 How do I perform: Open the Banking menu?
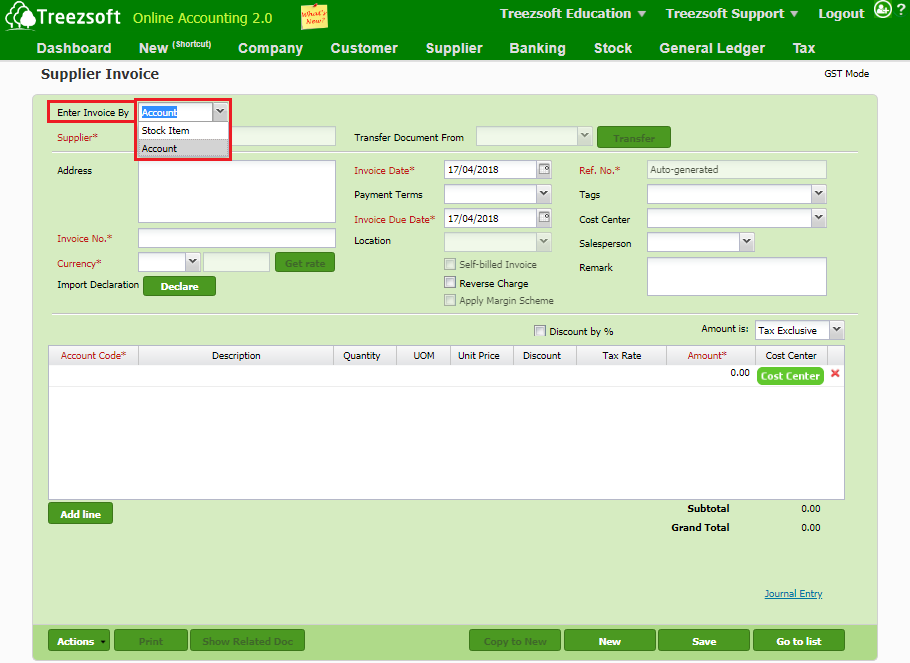pos(537,48)
